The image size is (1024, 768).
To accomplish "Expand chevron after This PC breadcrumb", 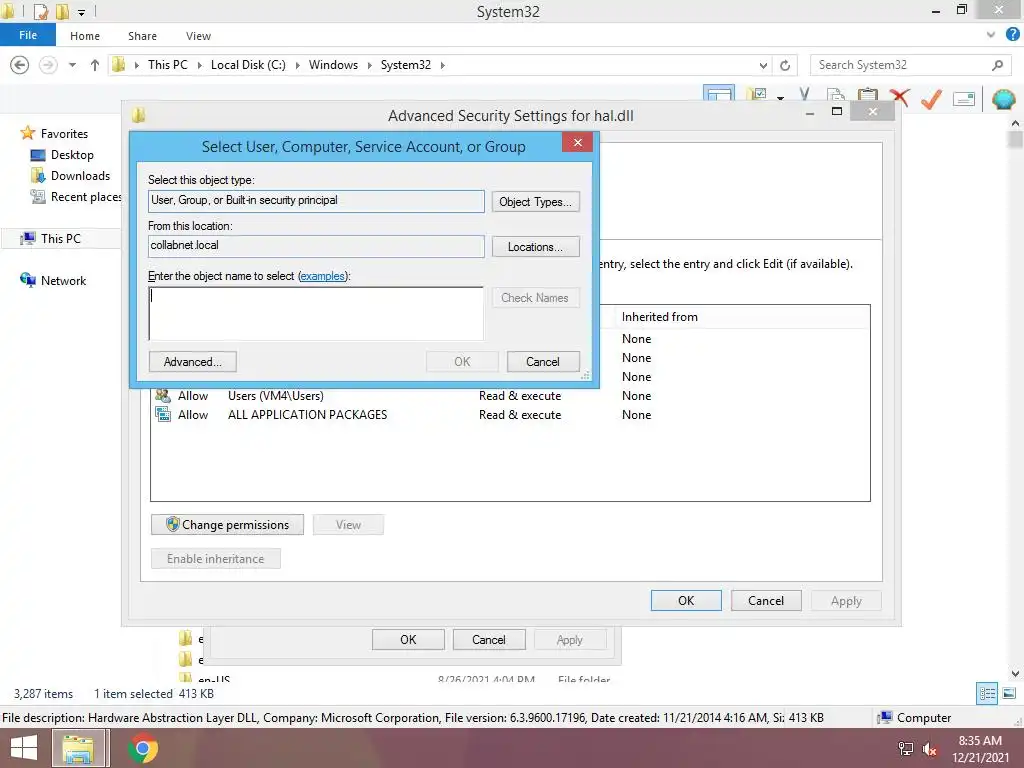I will (199, 65).
